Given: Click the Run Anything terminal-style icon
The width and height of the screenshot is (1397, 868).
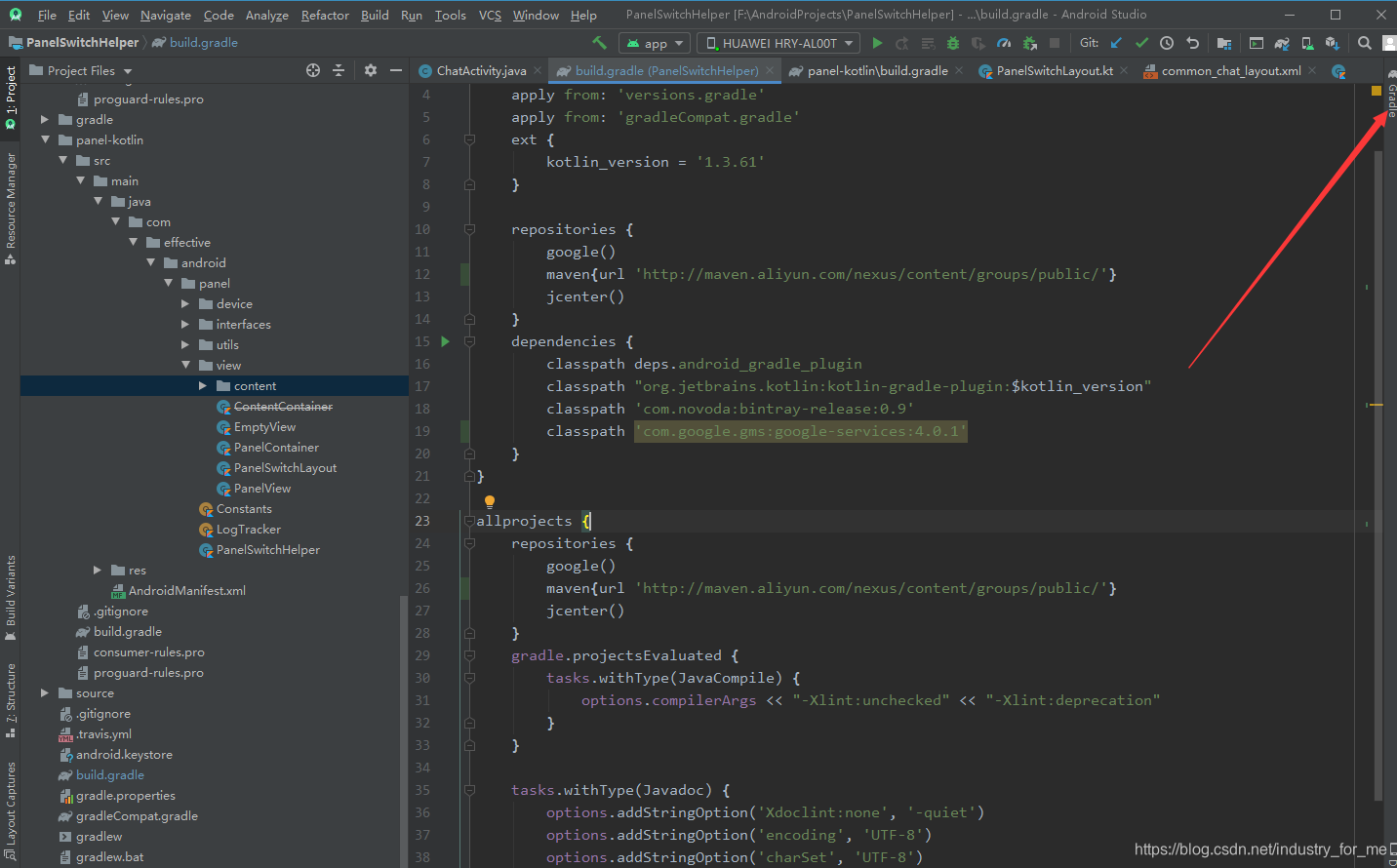Looking at the screenshot, I should (x=1257, y=43).
